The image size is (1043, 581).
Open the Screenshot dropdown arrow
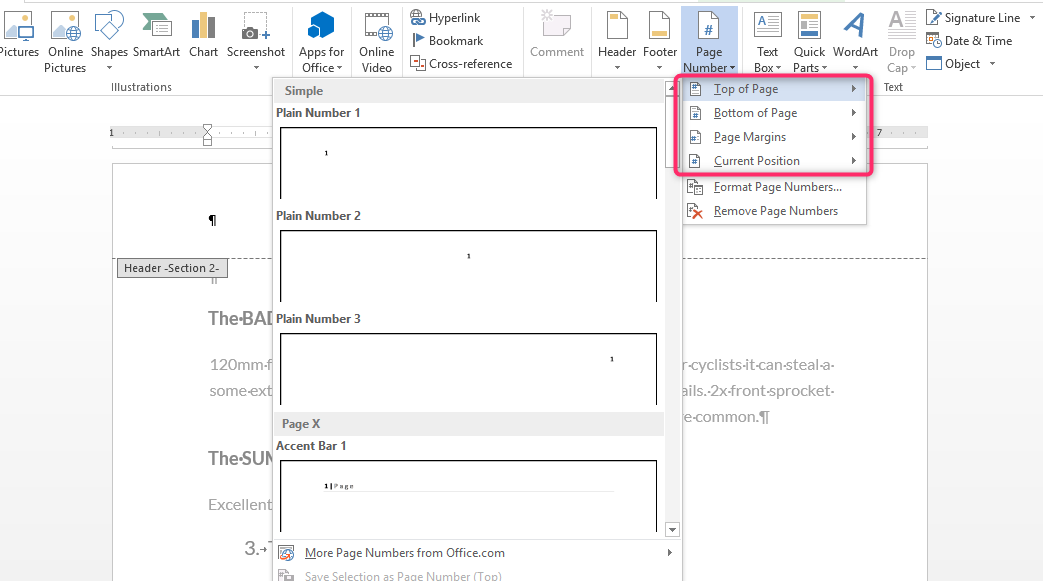click(255, 68)
